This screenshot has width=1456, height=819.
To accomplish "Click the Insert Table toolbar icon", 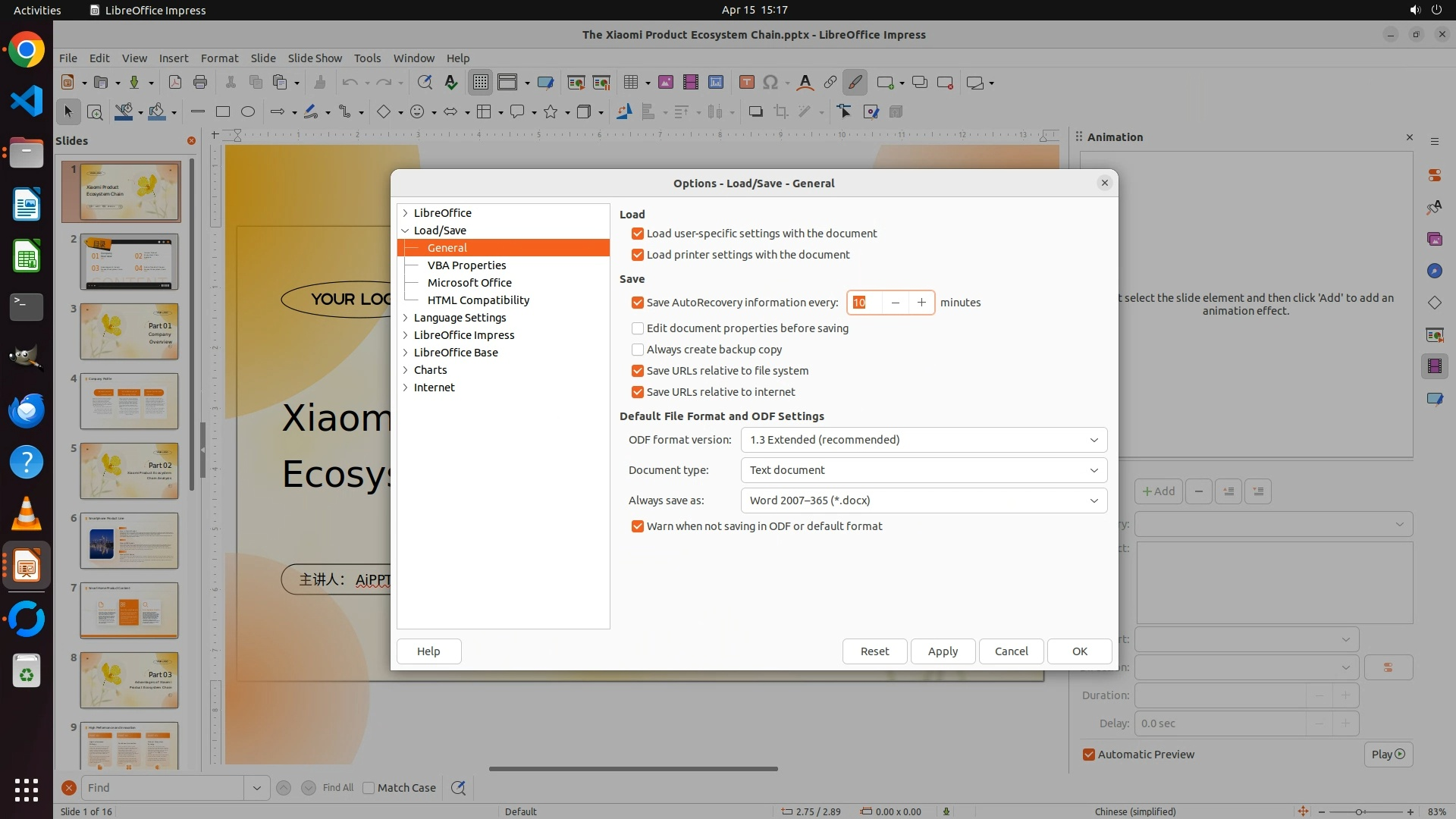I will click(x=630, y=83).
